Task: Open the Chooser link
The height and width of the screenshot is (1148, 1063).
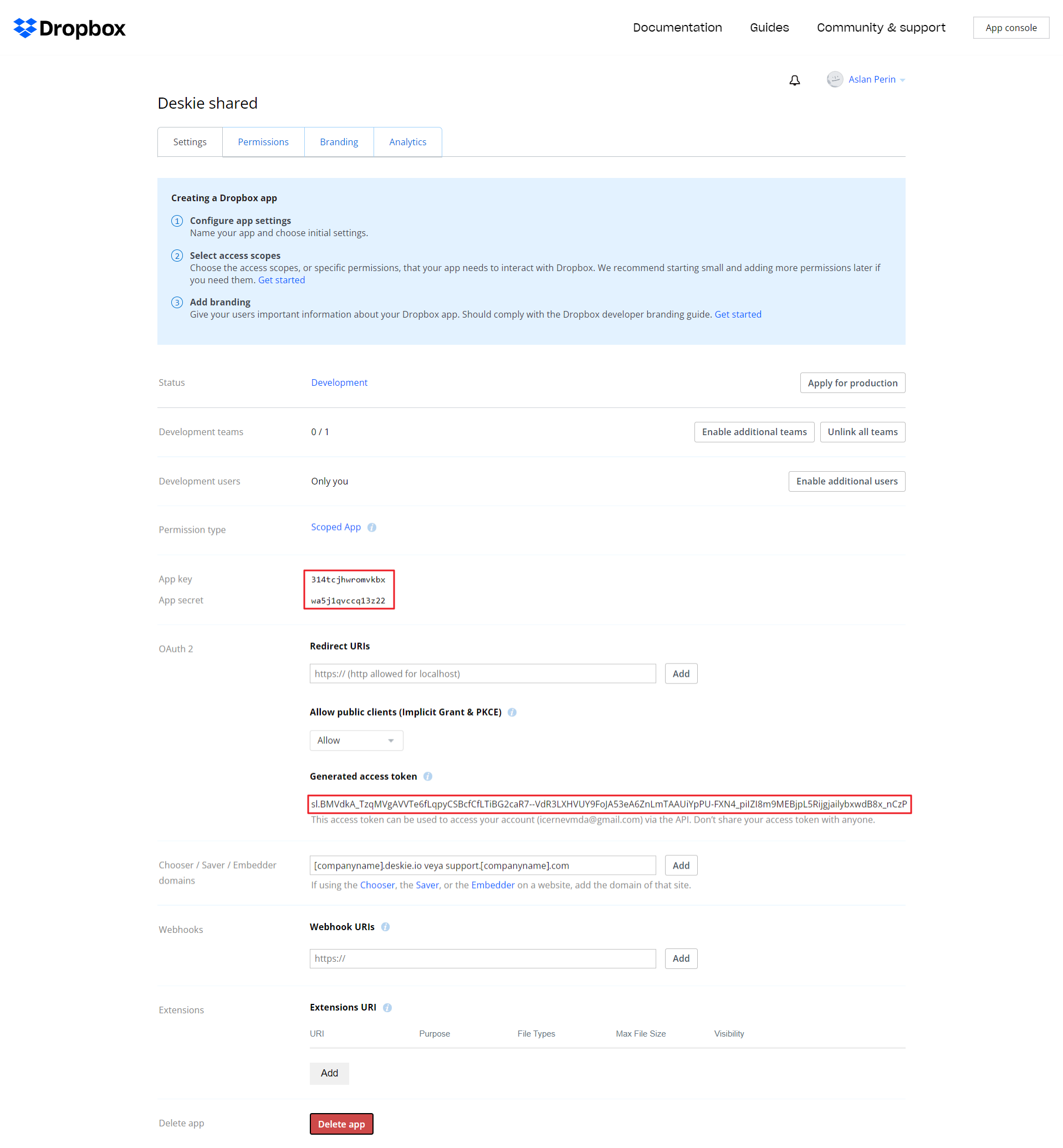Action: [377, 885]
